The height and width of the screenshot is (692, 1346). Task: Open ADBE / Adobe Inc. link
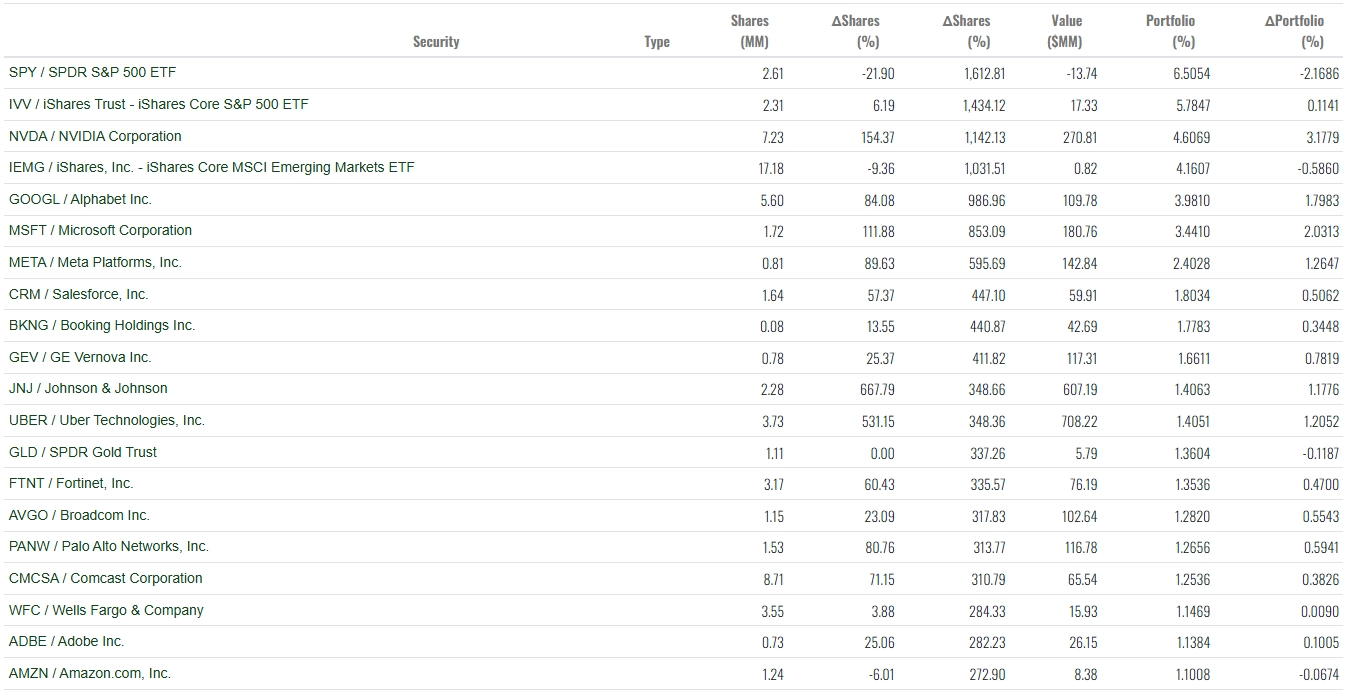66,641
